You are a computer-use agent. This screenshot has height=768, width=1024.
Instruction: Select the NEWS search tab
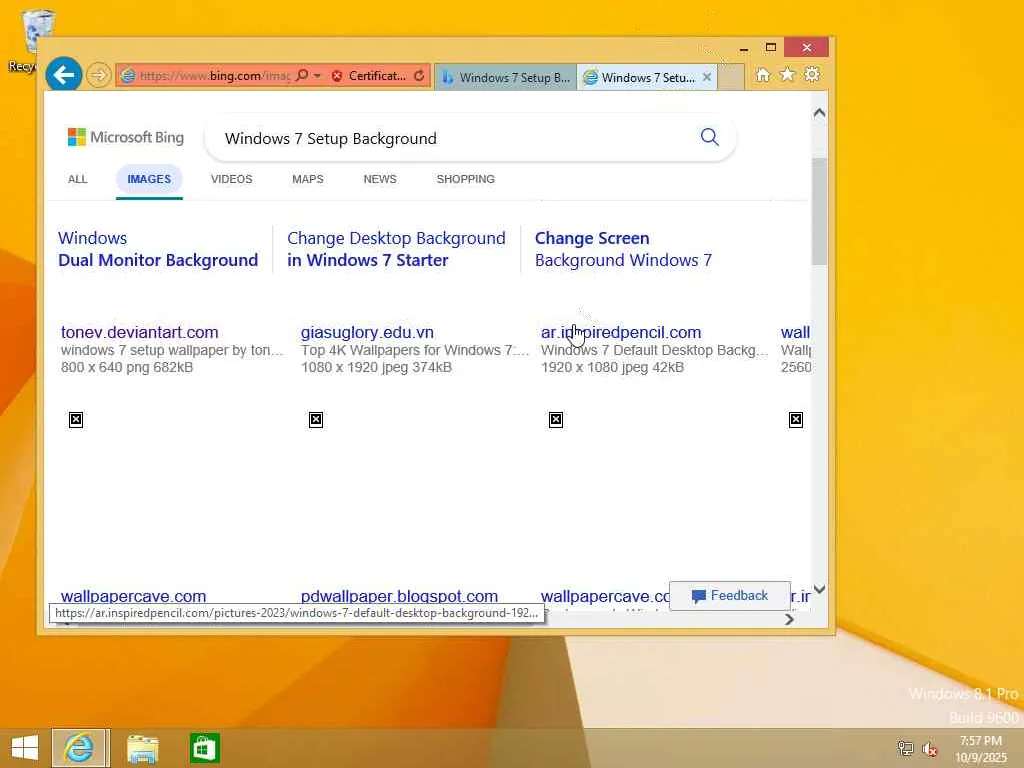point(380,179)
